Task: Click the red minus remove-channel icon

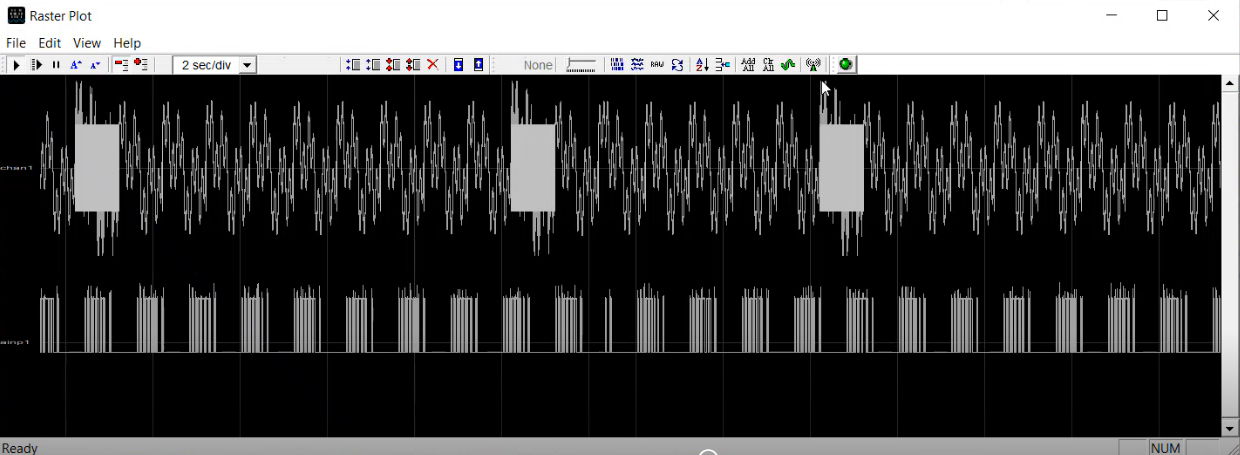Action: click(x=121, y=65)
